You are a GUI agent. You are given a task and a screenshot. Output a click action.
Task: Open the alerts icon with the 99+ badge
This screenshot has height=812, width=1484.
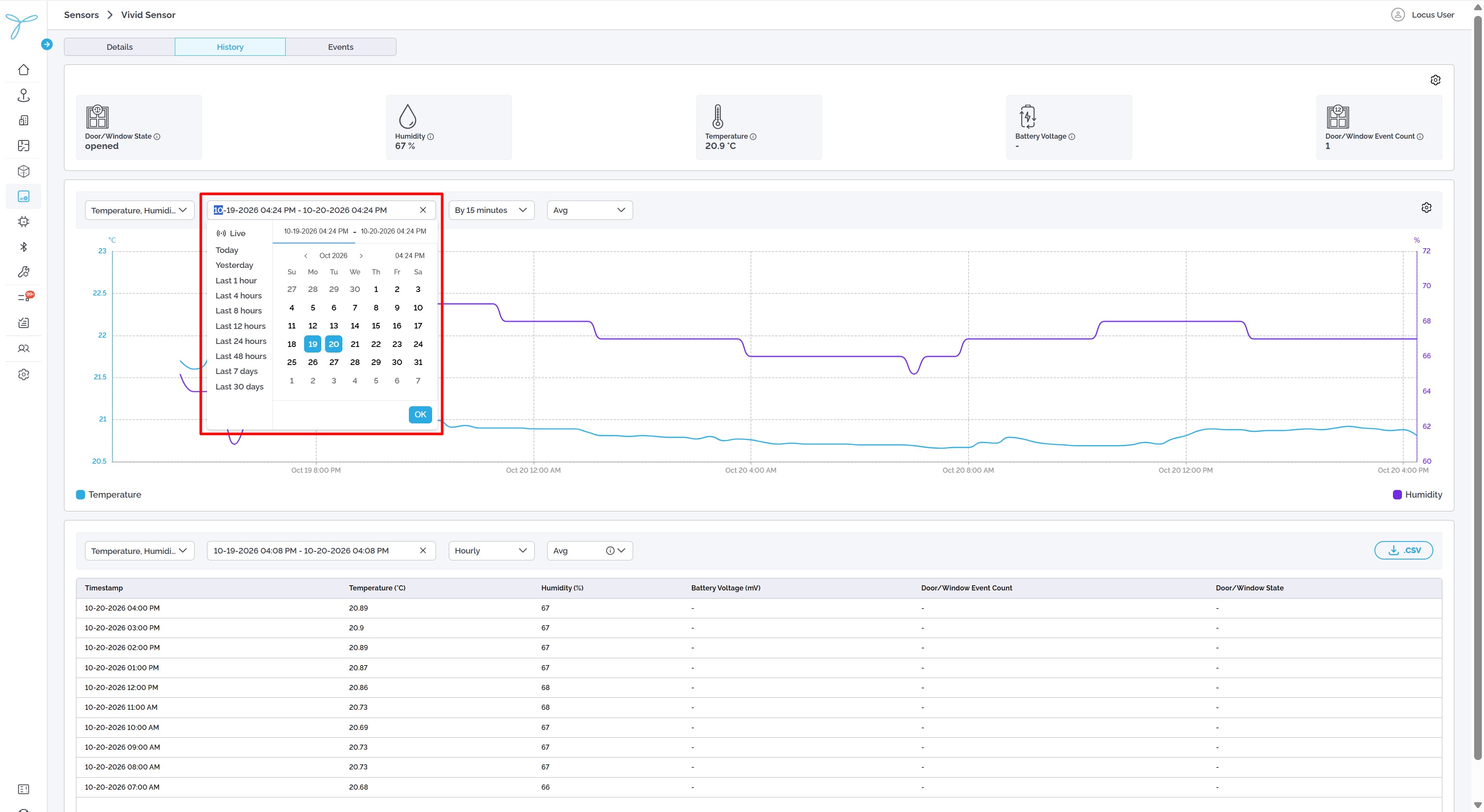(25, 297)
